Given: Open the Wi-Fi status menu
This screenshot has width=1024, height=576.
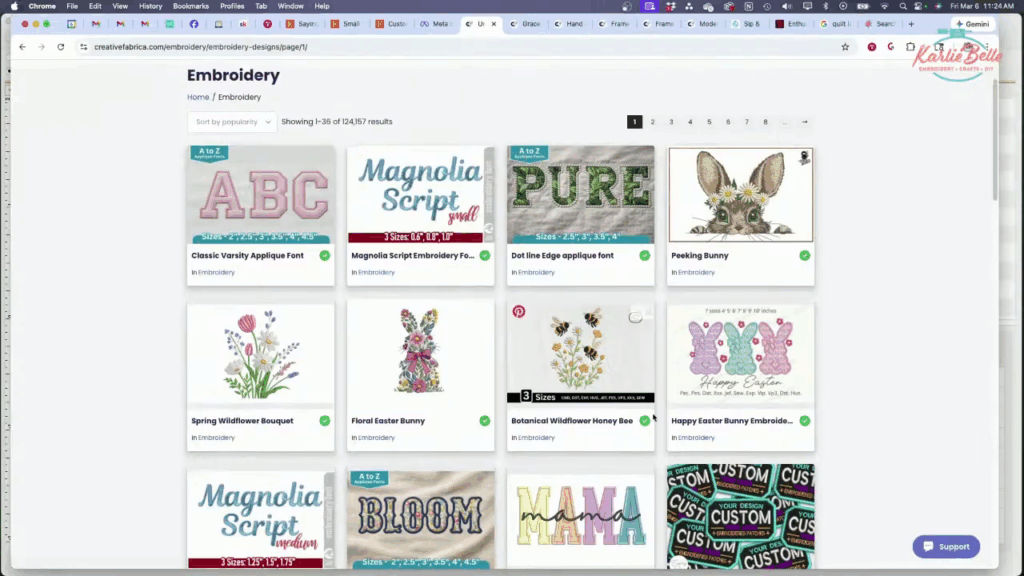Looking at the screenshot, I should [x=884, y=6].
